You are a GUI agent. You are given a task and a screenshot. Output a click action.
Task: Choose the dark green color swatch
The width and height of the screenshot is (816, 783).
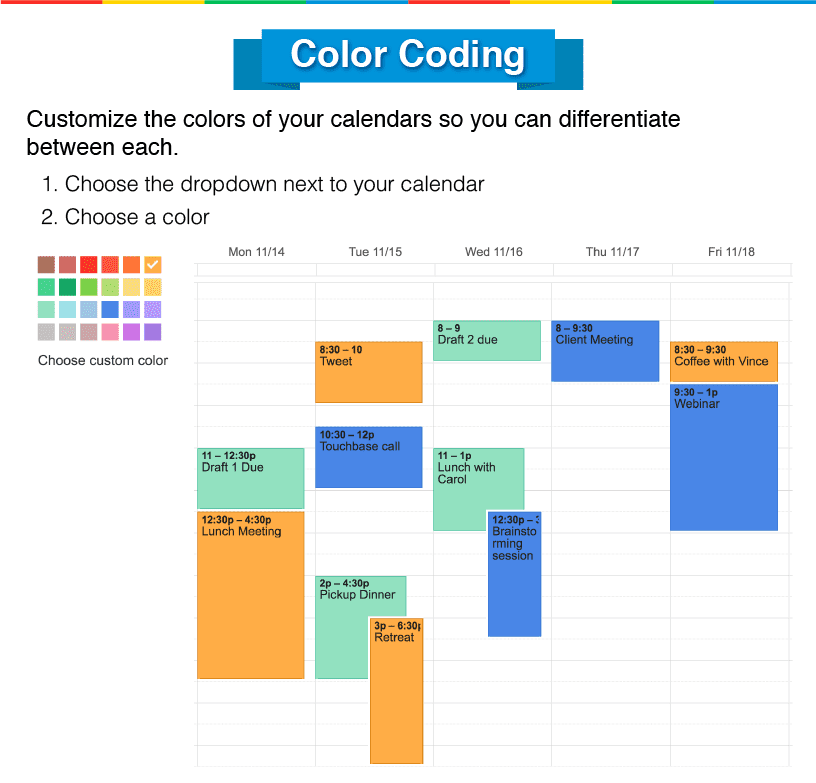tap(67, 287)
